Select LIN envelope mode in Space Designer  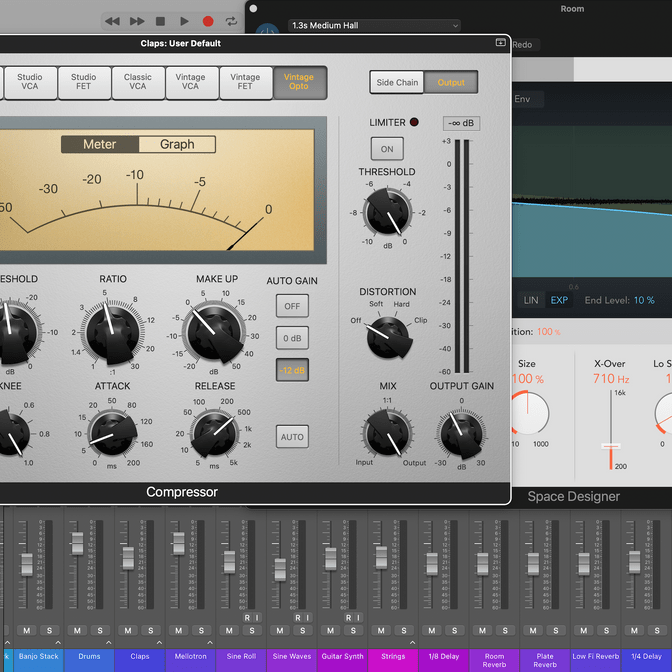[531, 300]
